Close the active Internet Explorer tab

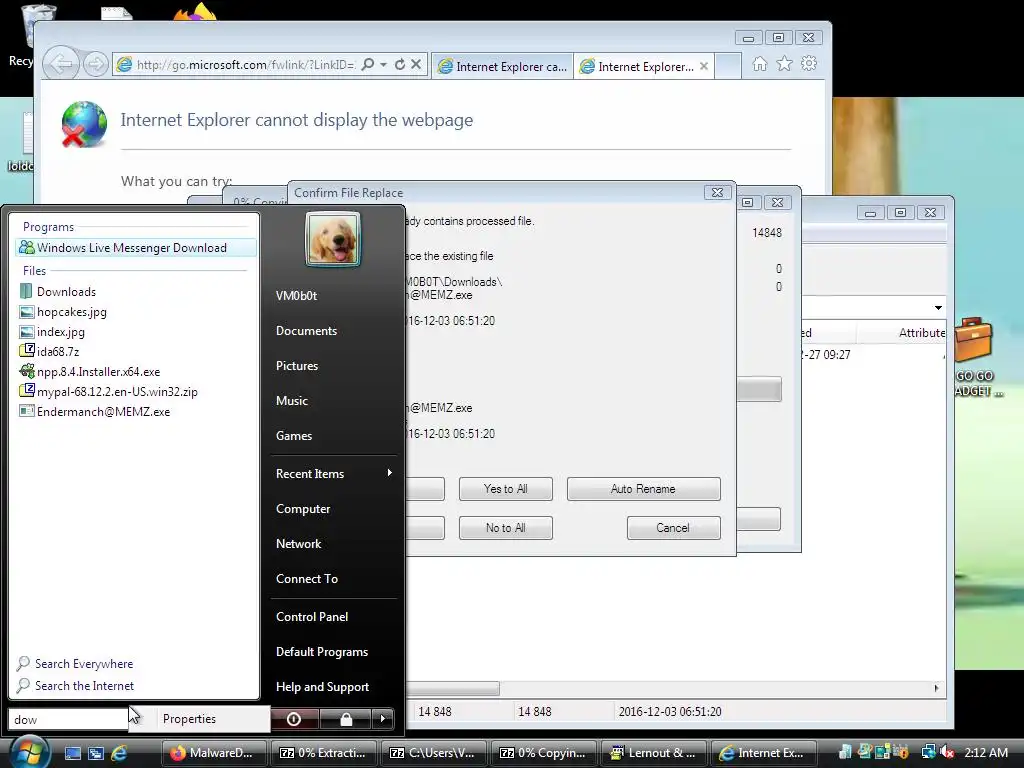coord(704,66)
